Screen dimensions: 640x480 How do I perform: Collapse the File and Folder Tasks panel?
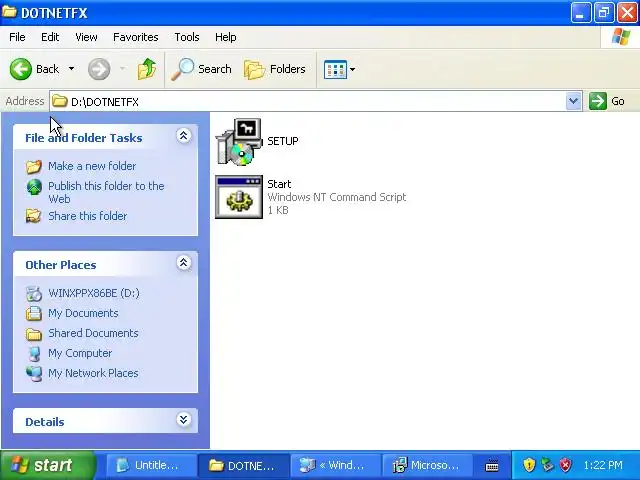point(184,136)
